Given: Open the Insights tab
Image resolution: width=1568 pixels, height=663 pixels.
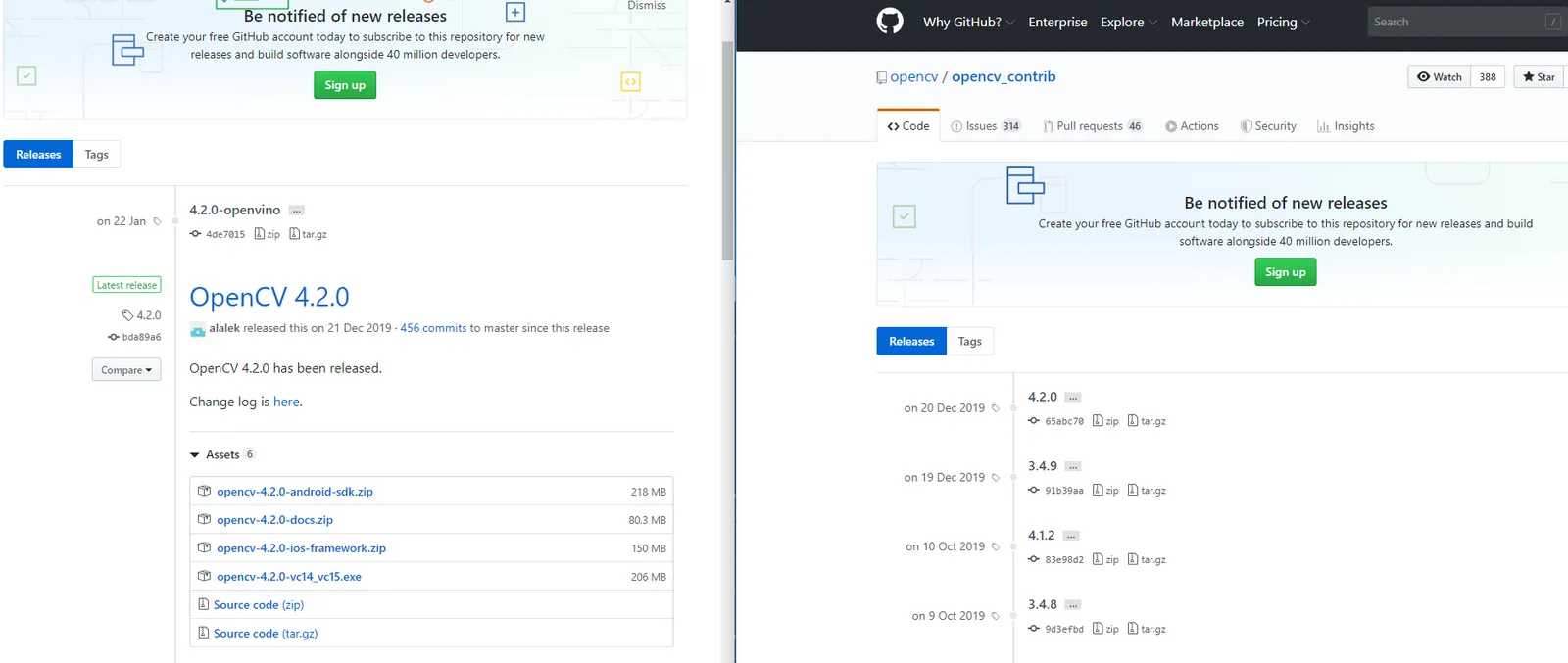Looking at the screenshot, I should click(x=1346, y=126).
